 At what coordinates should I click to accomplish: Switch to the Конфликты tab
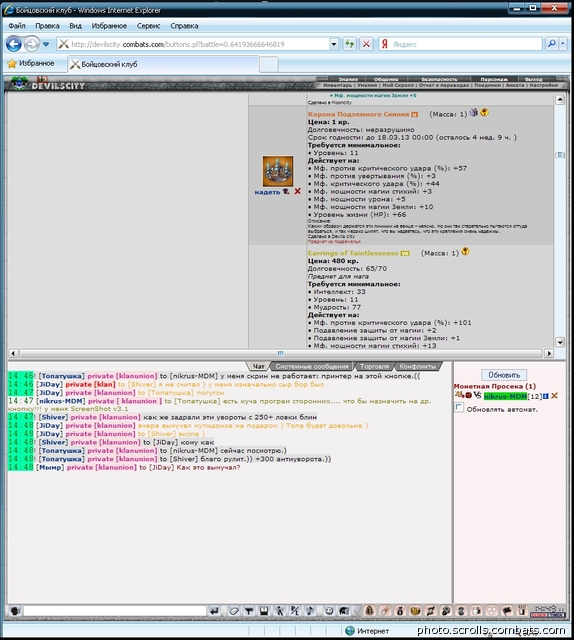tap(418, 366)
